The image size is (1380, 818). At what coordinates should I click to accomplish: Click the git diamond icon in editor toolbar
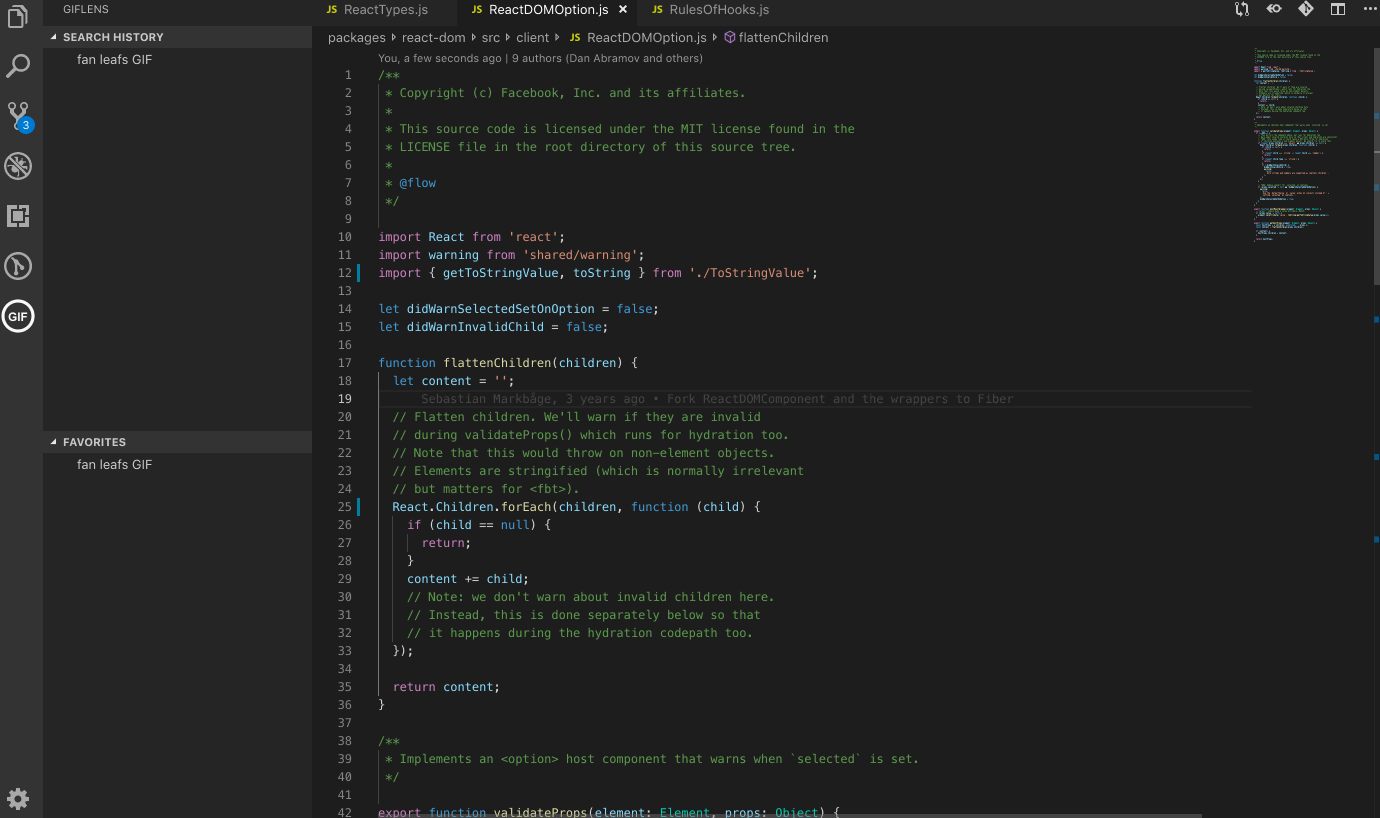coord(1306,9)
